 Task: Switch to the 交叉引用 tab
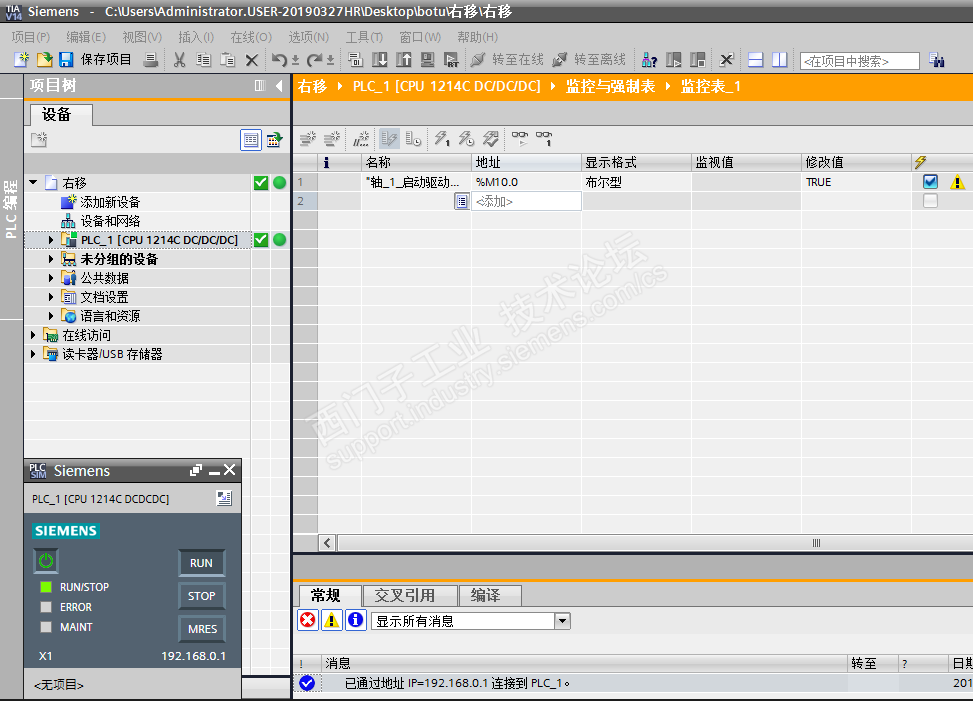point(410,596)
